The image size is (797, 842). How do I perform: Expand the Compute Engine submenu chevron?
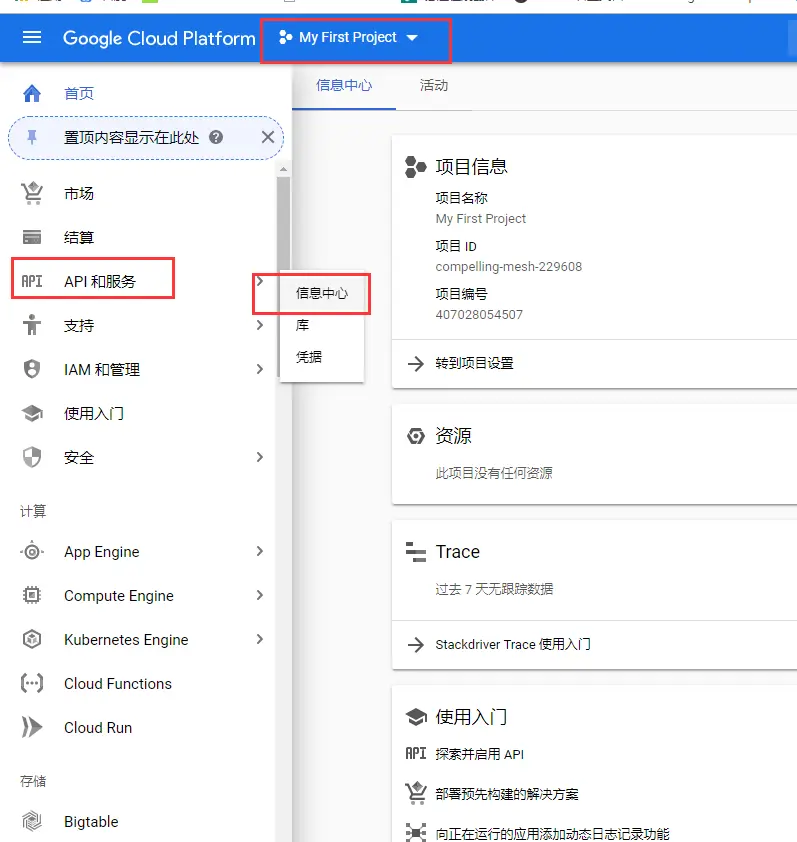tap(259, 596)
